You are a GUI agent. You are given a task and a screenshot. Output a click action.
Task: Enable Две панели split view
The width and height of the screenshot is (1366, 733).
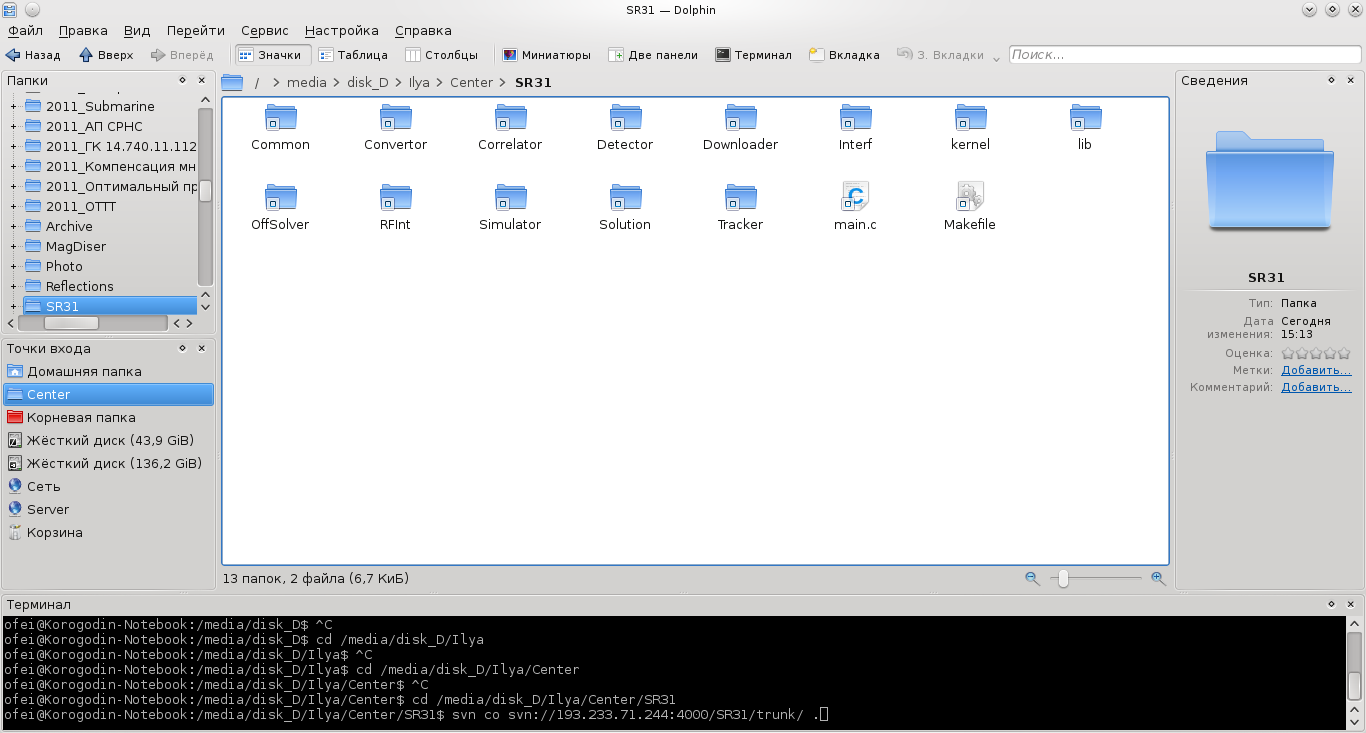click(x=652, y=55)
